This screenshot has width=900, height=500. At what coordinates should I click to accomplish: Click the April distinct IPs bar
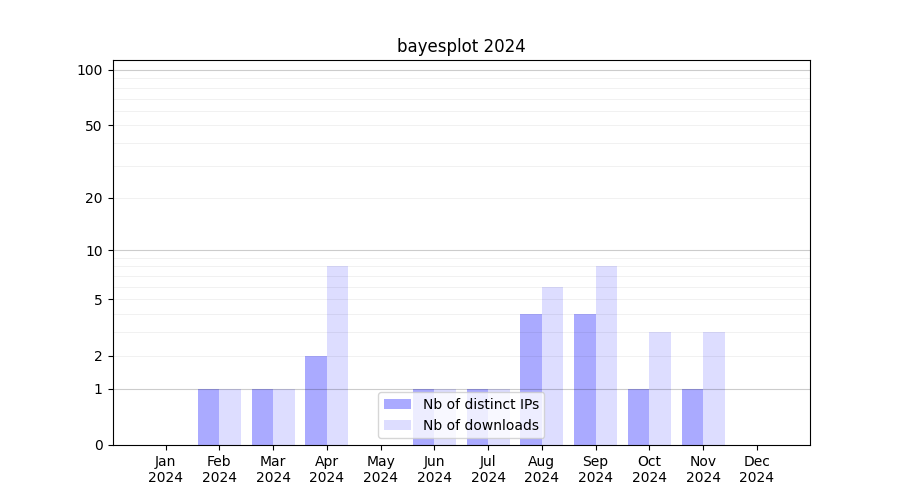coord(316,400)
